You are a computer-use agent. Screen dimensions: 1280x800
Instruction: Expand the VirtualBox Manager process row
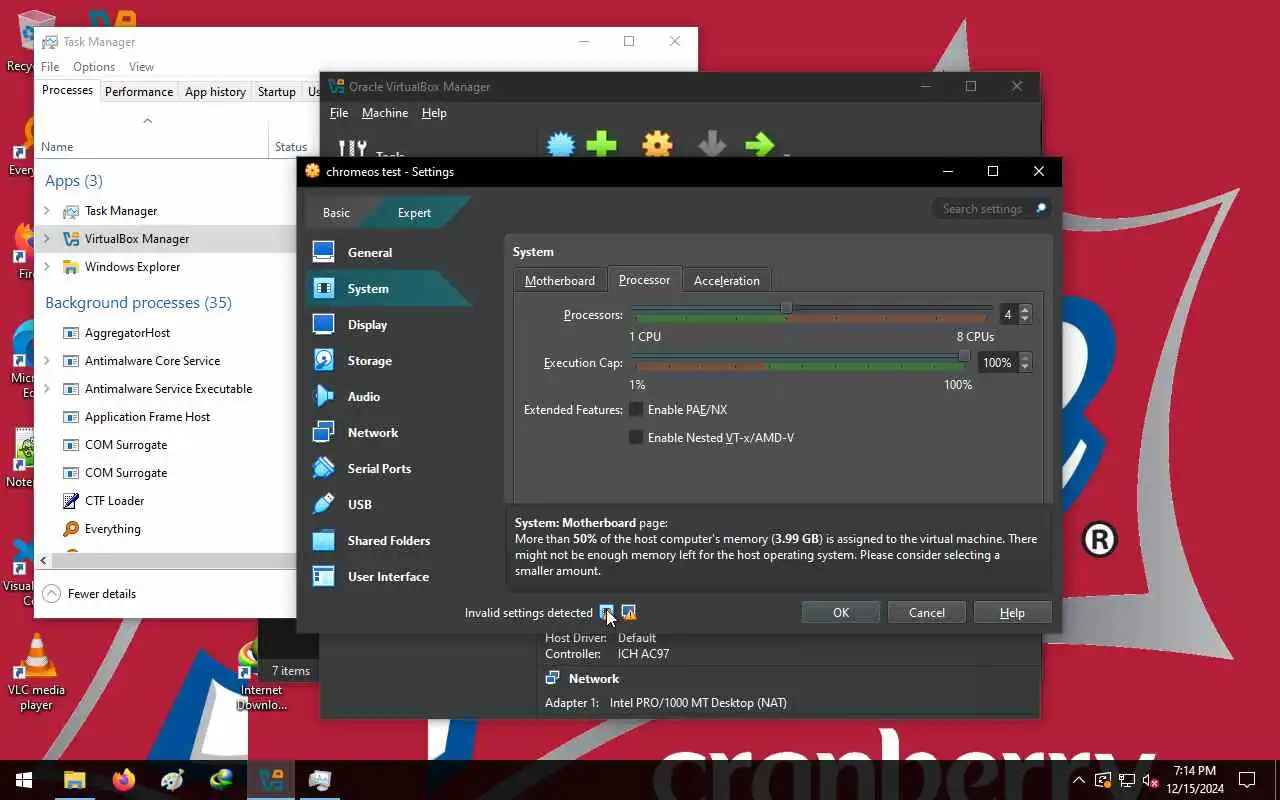pyautogui.click(x=46, y=238)
